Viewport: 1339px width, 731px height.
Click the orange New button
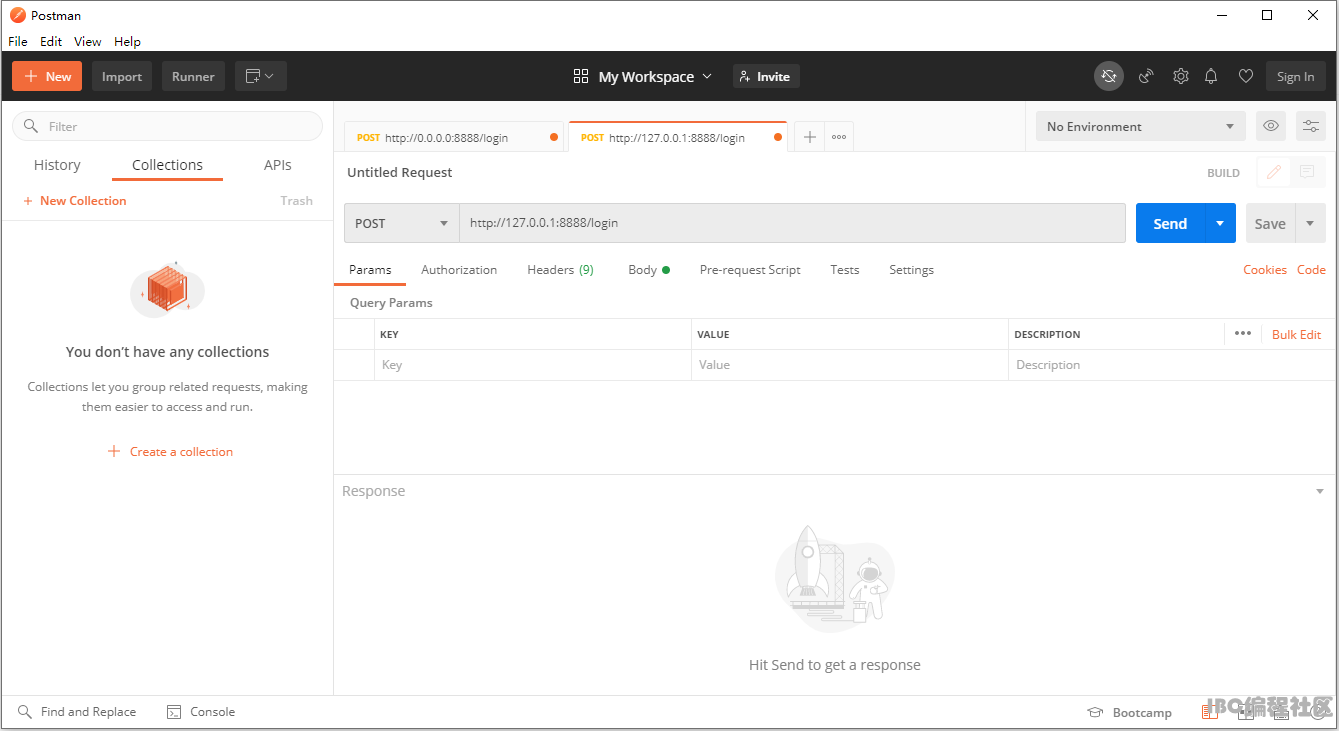[47, 76]
